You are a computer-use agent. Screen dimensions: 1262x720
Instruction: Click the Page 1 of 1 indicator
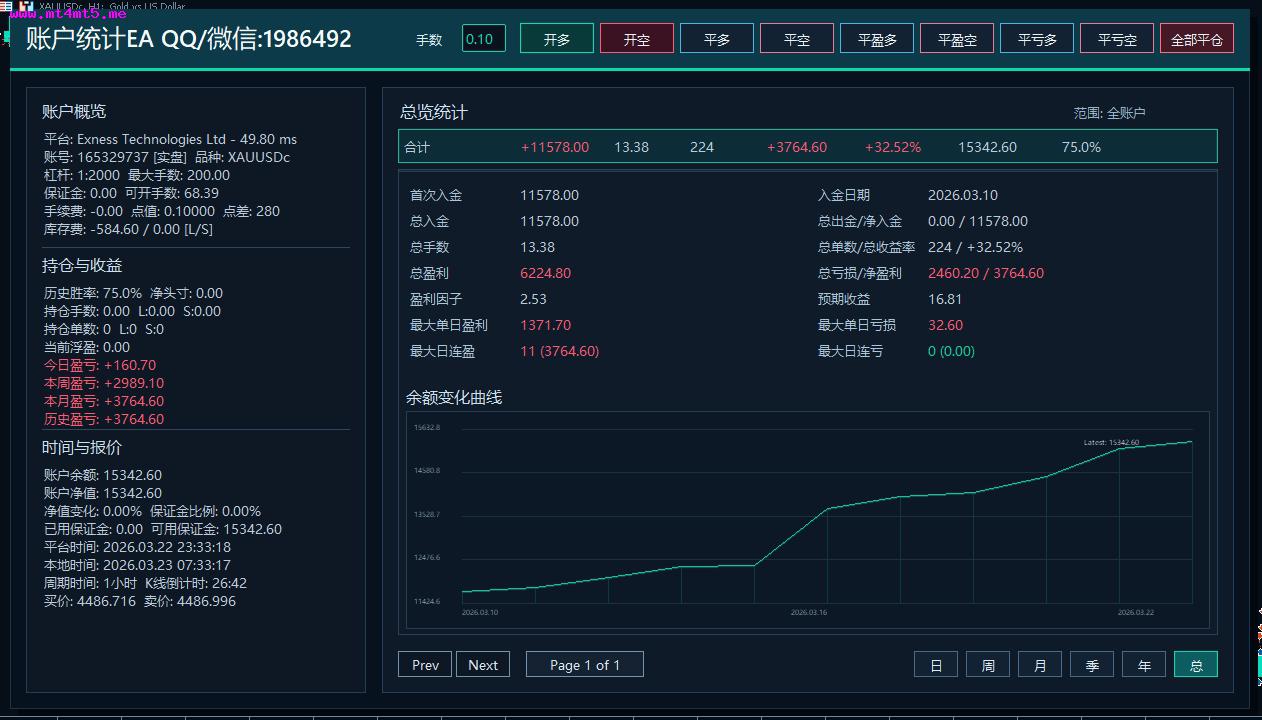[x=584, y=665]
